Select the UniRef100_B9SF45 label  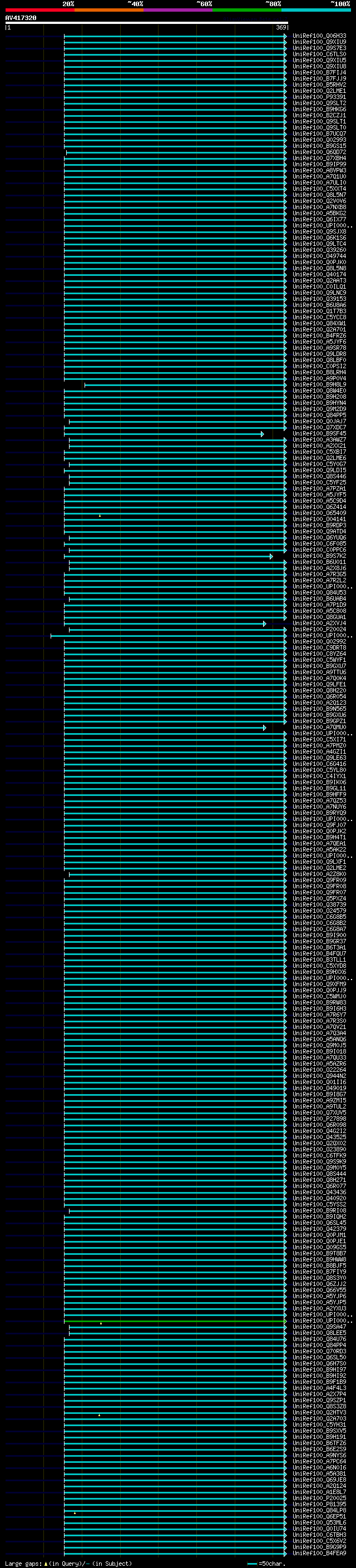tap(319, 433)
